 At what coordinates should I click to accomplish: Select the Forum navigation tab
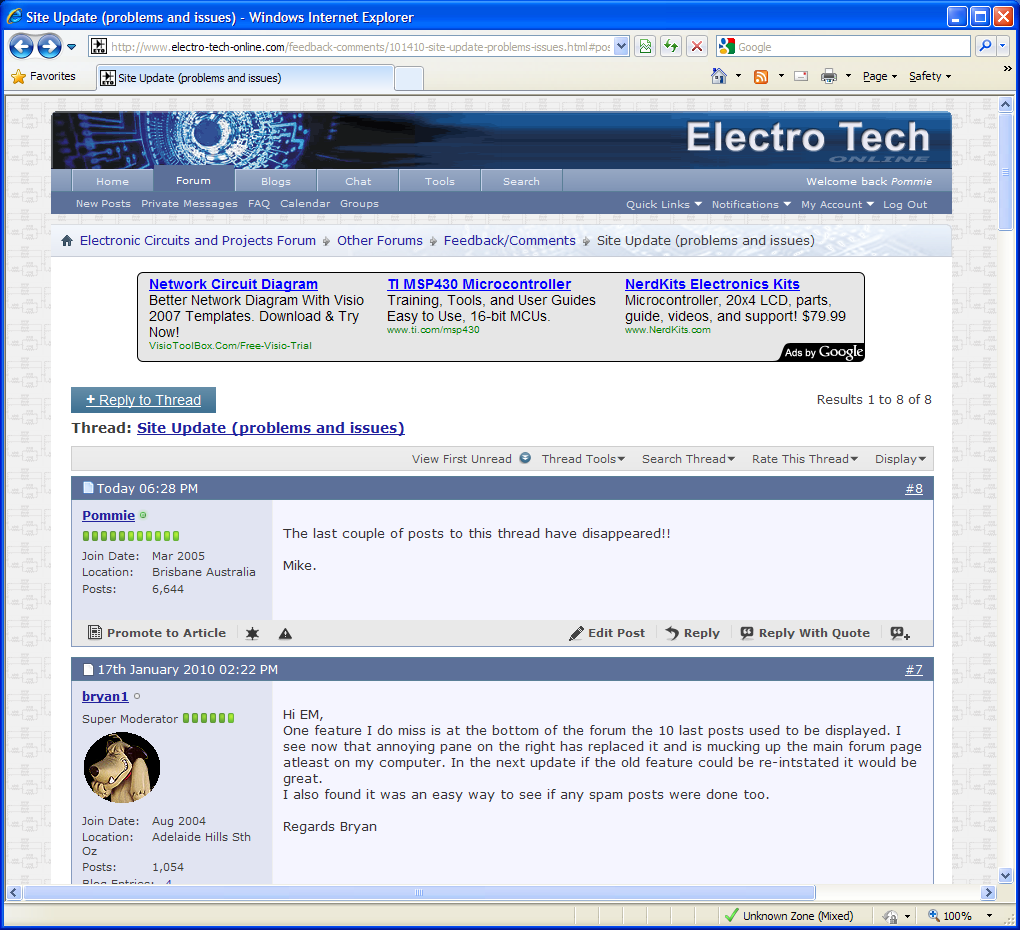pyautogui.click(x=193, y=179)
